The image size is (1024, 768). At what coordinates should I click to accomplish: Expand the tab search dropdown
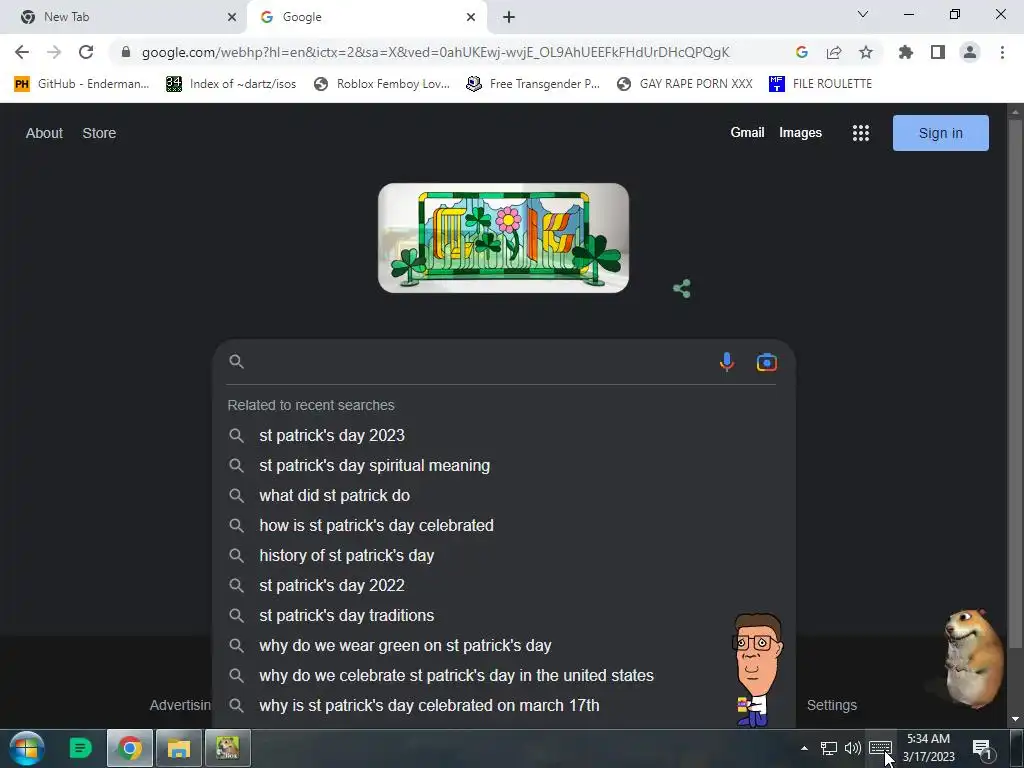pos(863,14)
